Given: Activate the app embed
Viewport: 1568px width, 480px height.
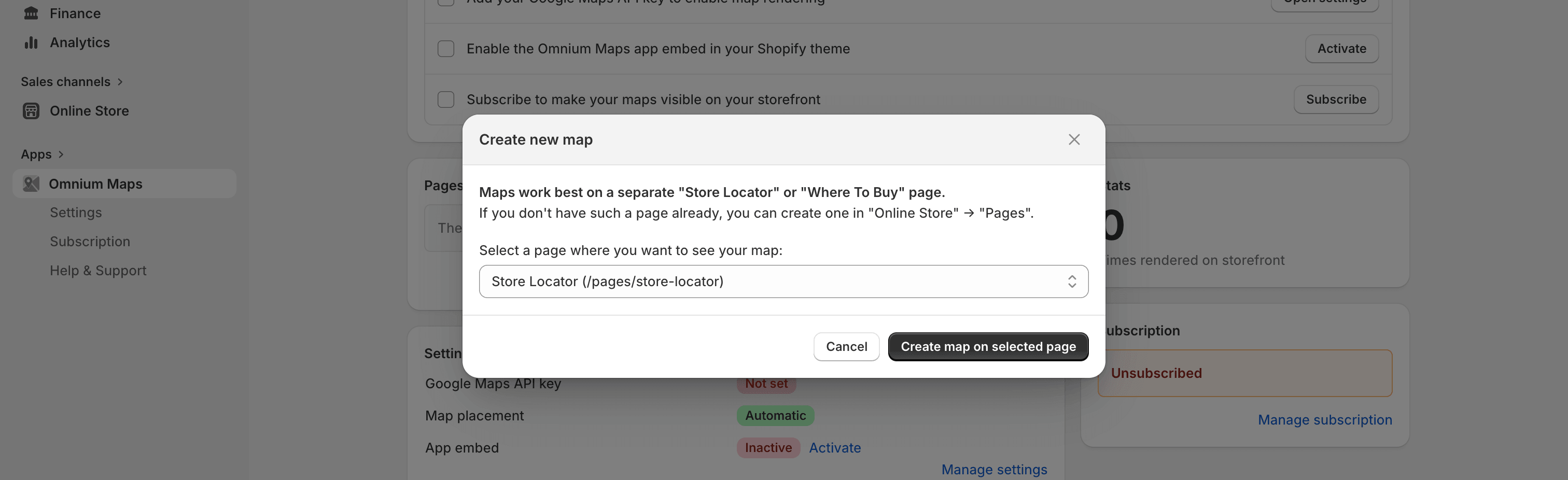Looking at the screenshot, I should click(x=834, y=448).
